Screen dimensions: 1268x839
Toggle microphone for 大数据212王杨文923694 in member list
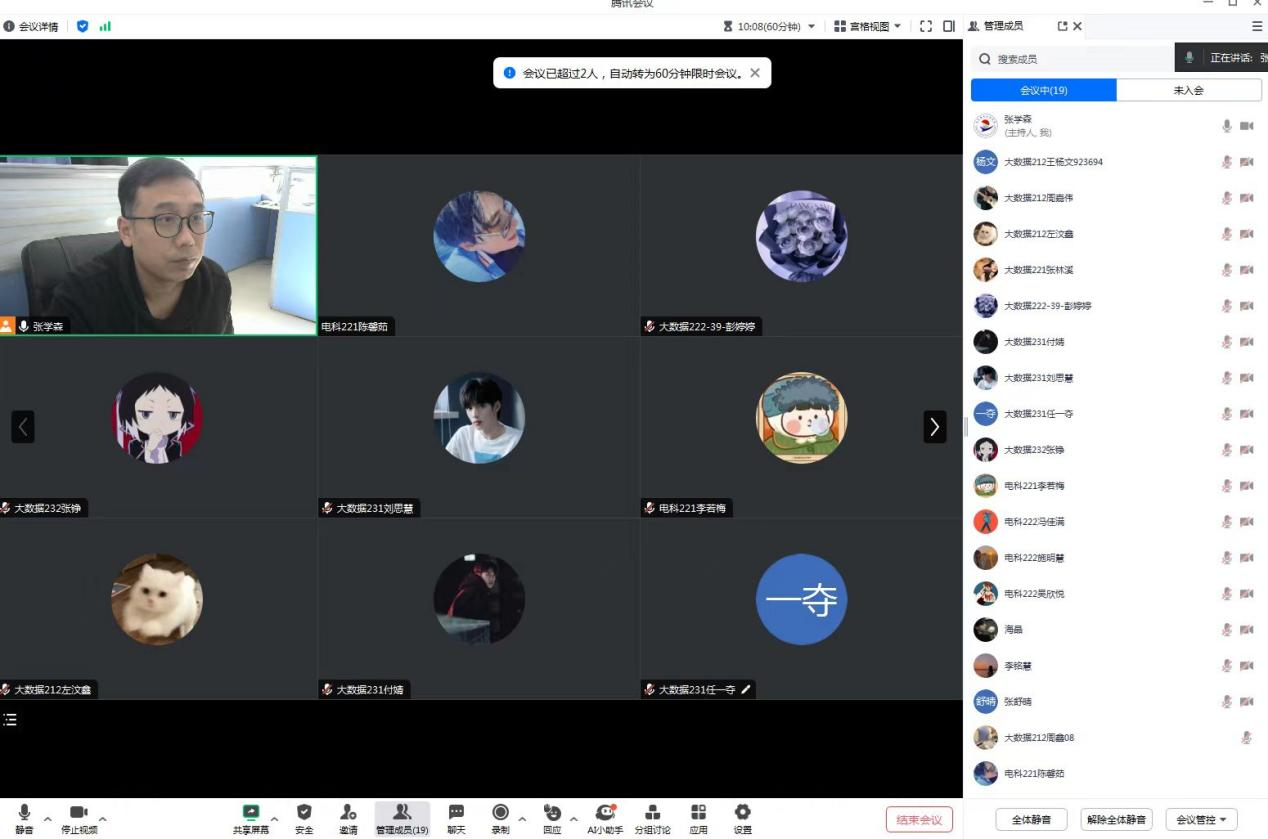1226,162
